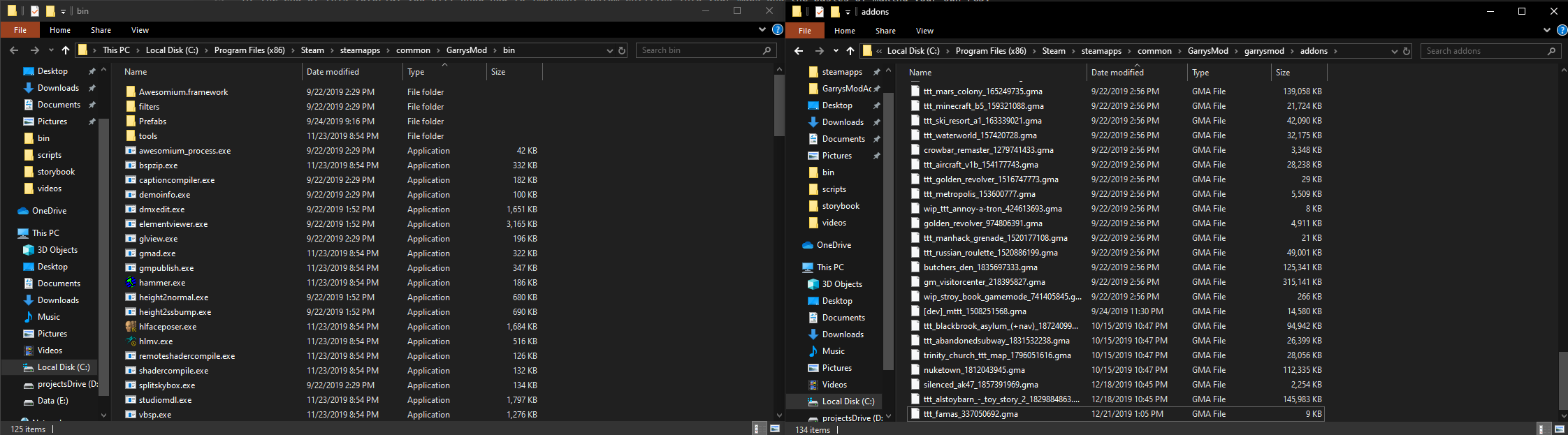The image size is (1568, 435).
Task: Sort bin files by Date modified column
Action: click(x=353, y=72)
